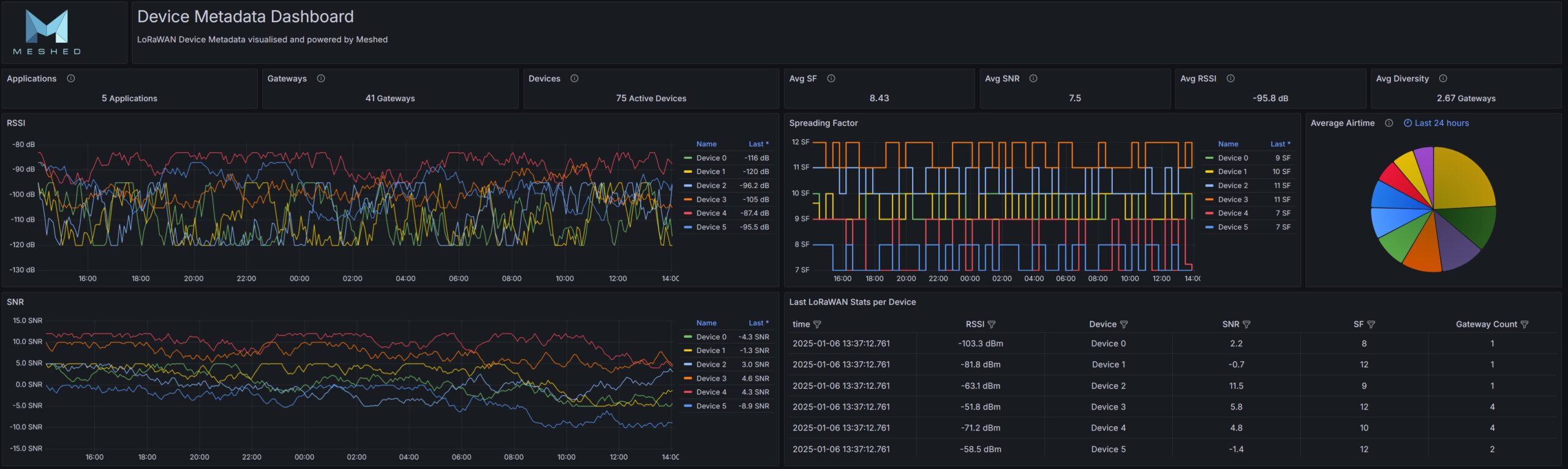Click the Device column filter icon

[1124, 324]
